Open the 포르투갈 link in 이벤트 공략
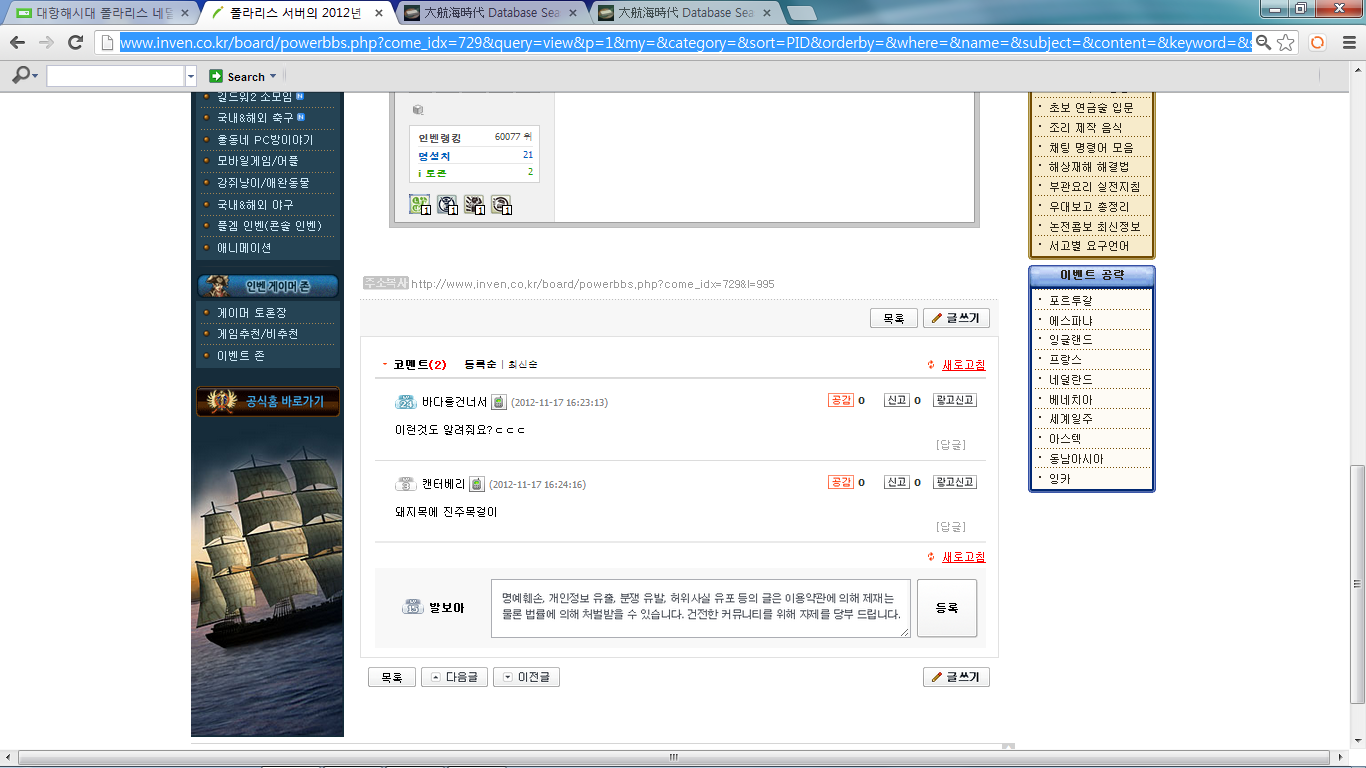The height and width of the screenshot is (768, 1366). [x=1070, y=300]
